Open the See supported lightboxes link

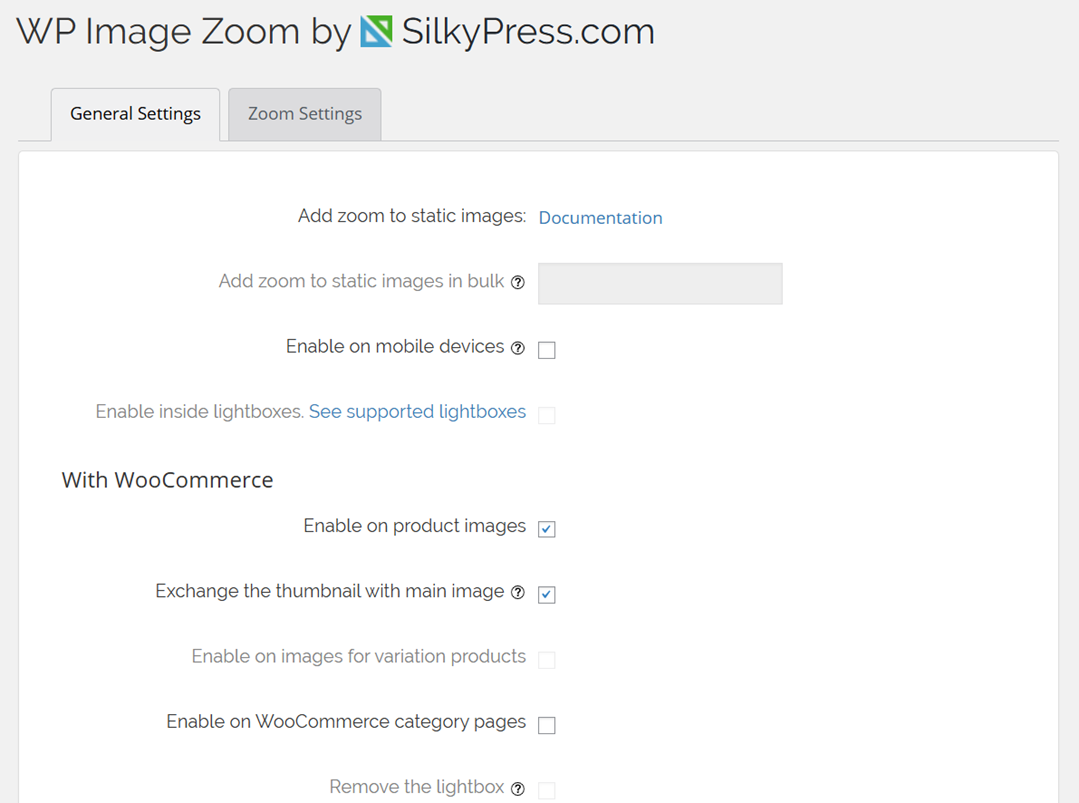(417, 412)
